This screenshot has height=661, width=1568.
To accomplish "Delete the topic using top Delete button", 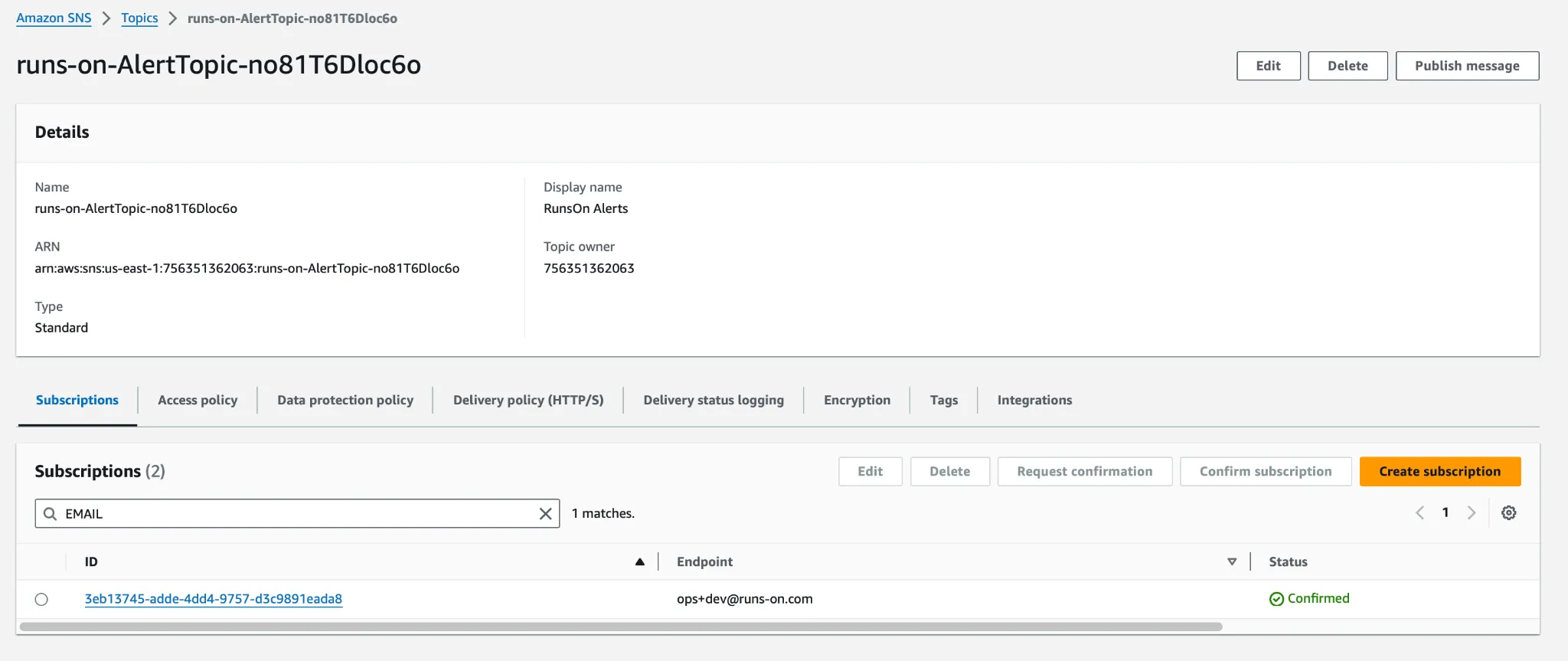I will coord(1347,66).
